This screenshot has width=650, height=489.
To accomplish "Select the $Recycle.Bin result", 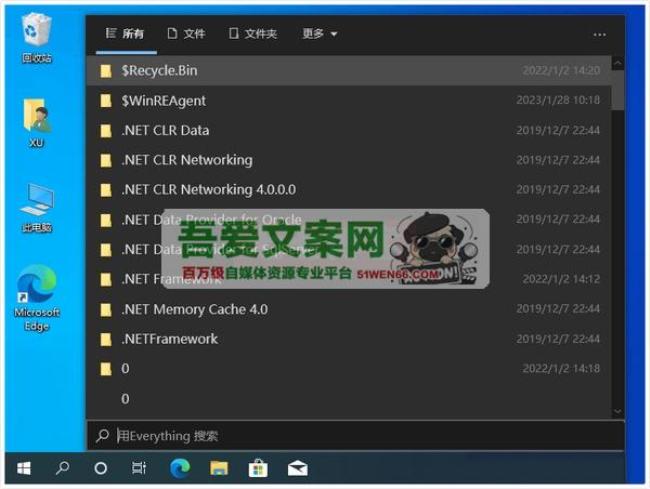I will 349,71.
